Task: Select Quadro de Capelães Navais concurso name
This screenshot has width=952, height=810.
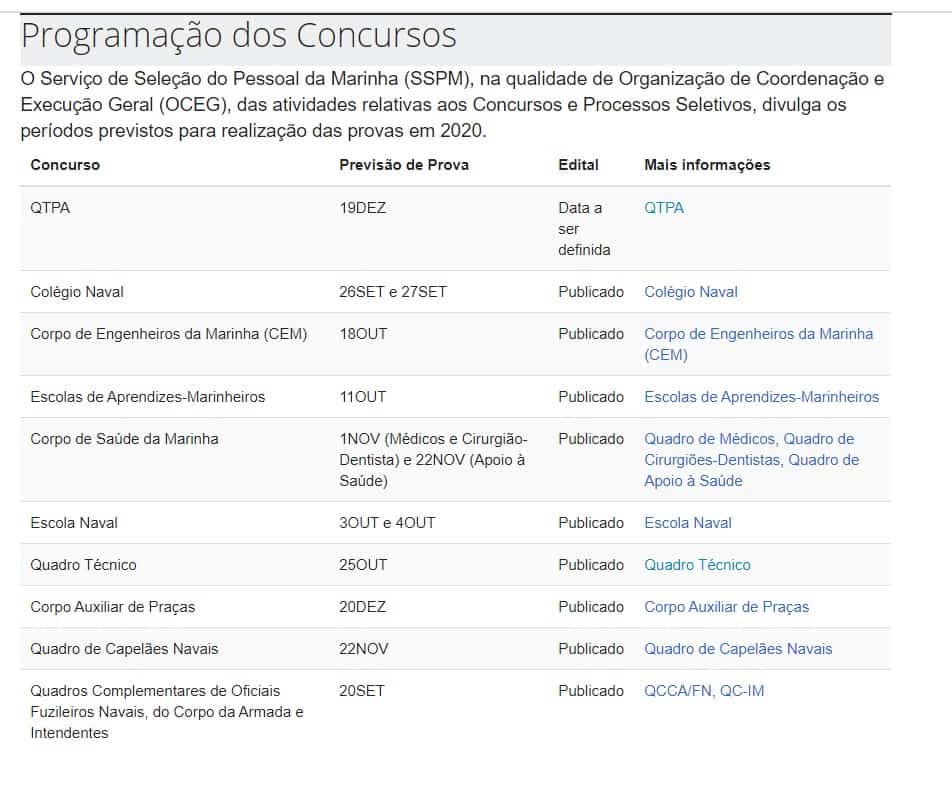Action: (124, 648)
